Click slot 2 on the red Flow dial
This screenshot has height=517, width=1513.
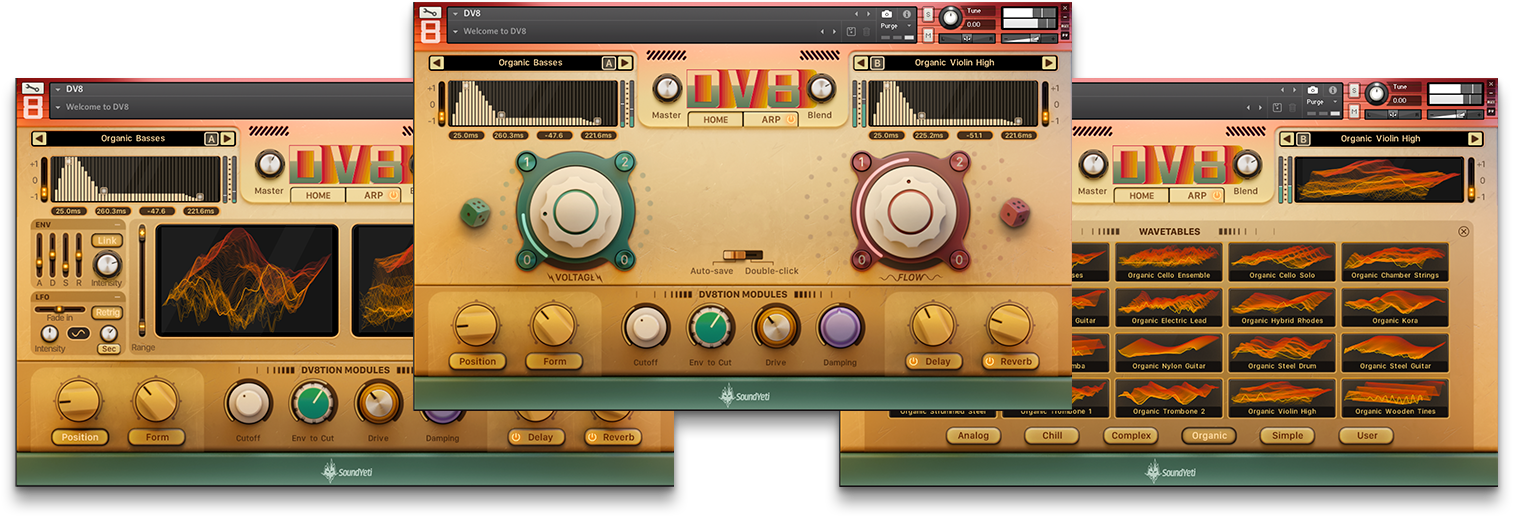958,163
